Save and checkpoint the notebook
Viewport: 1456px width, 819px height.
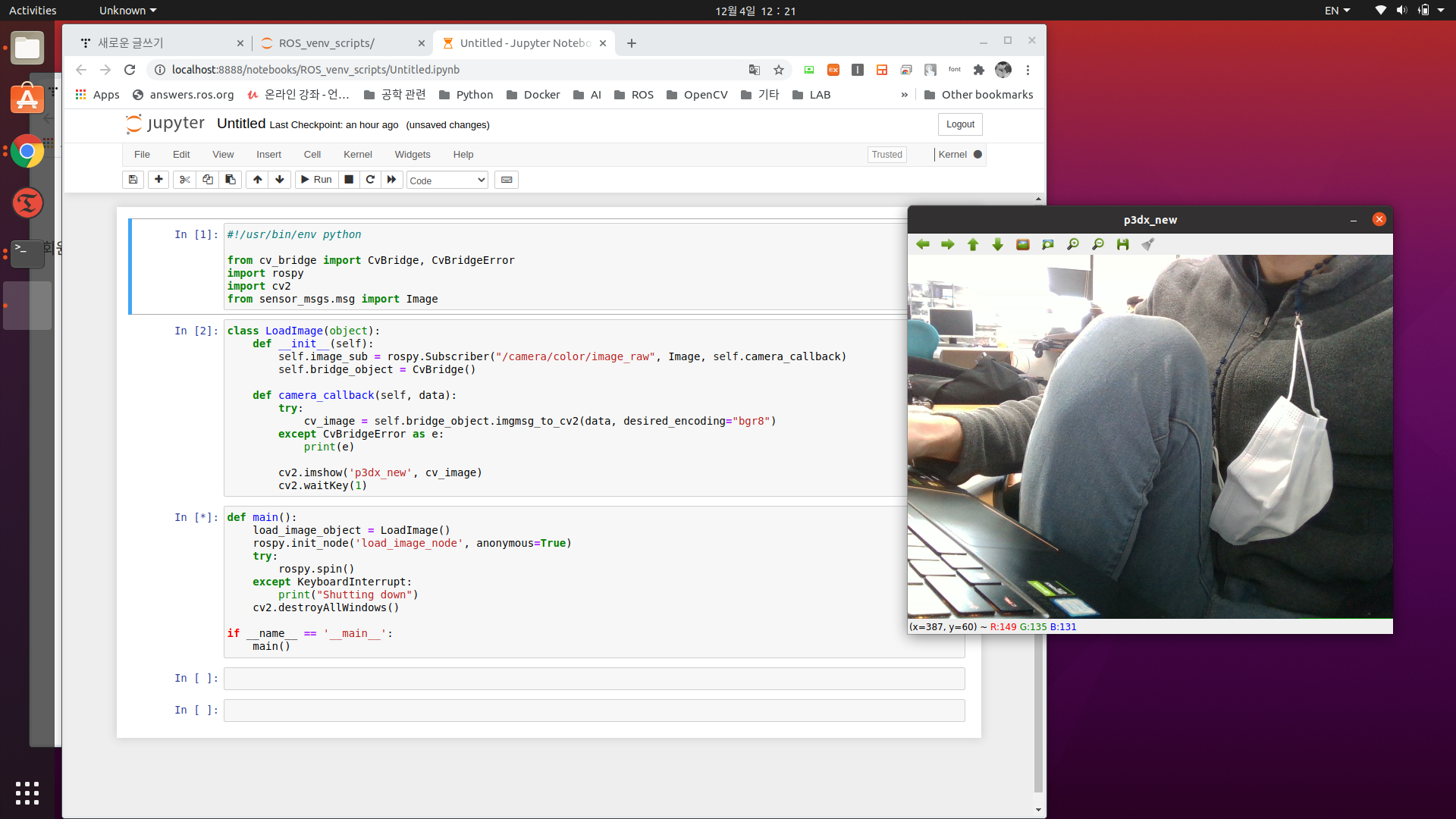point(133,180)
